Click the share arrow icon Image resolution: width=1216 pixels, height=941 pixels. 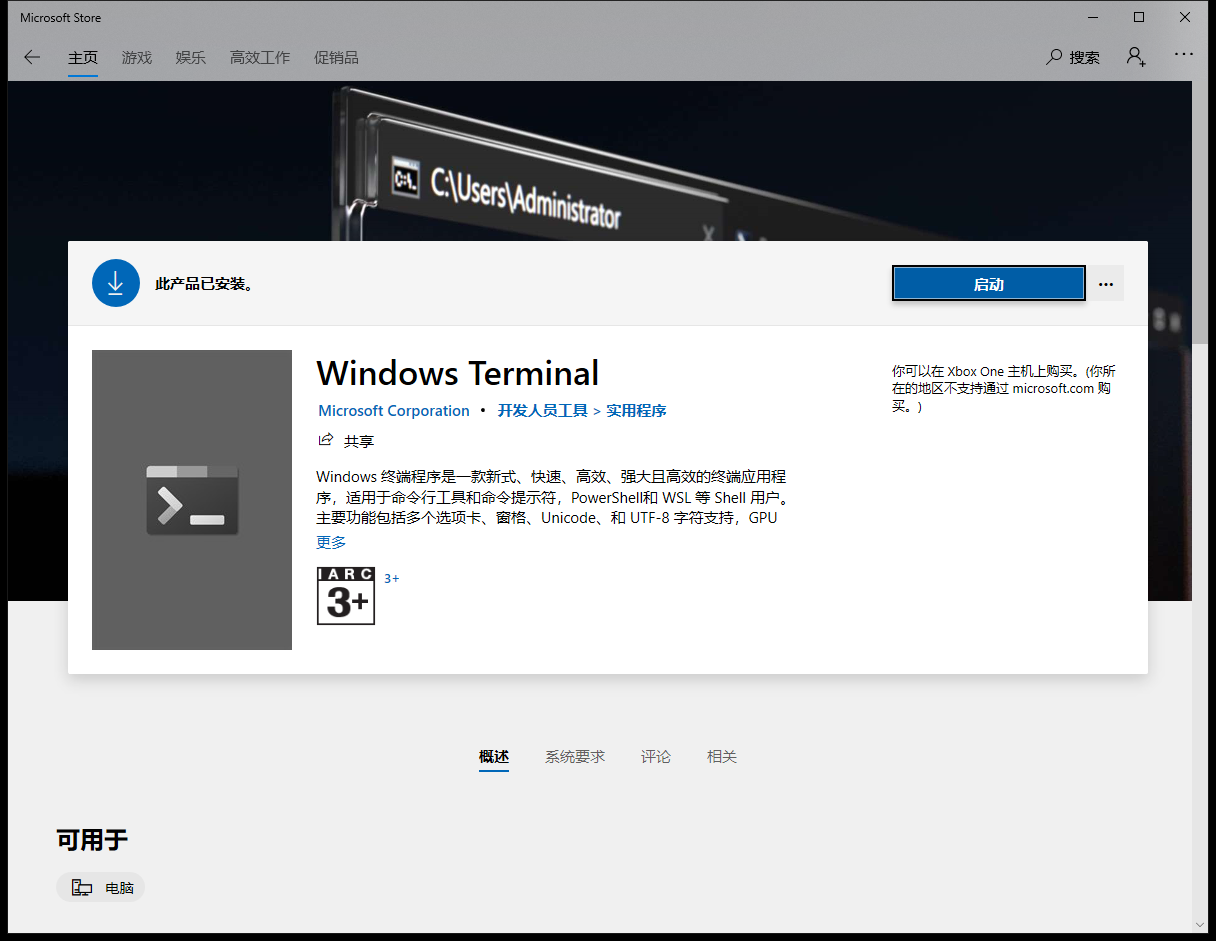[325, 440]
